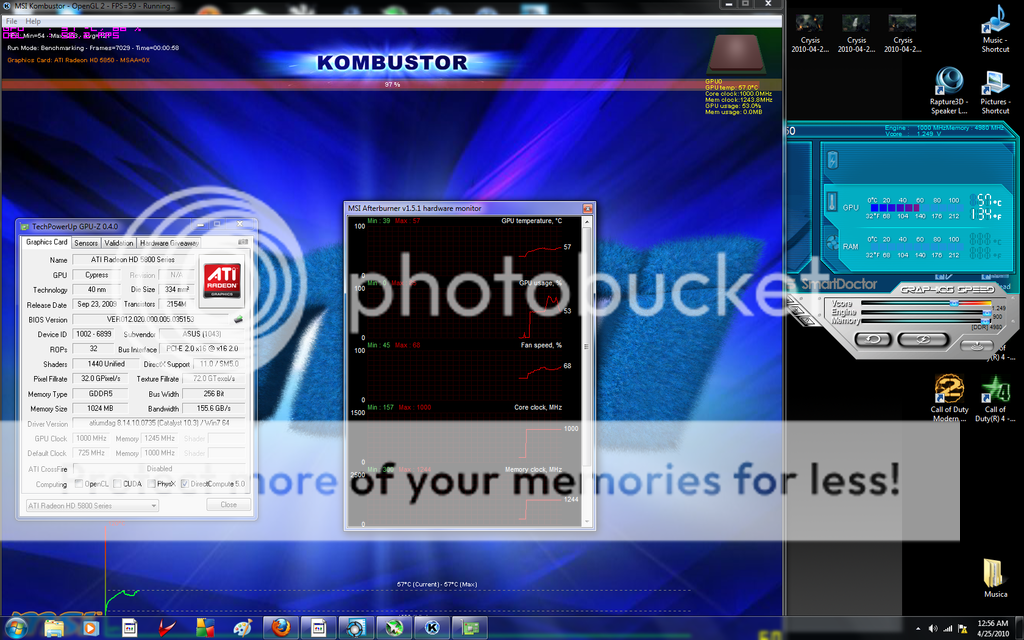
Task: Open the Musica folder on the desktop
Action: (x=995, y=578)
